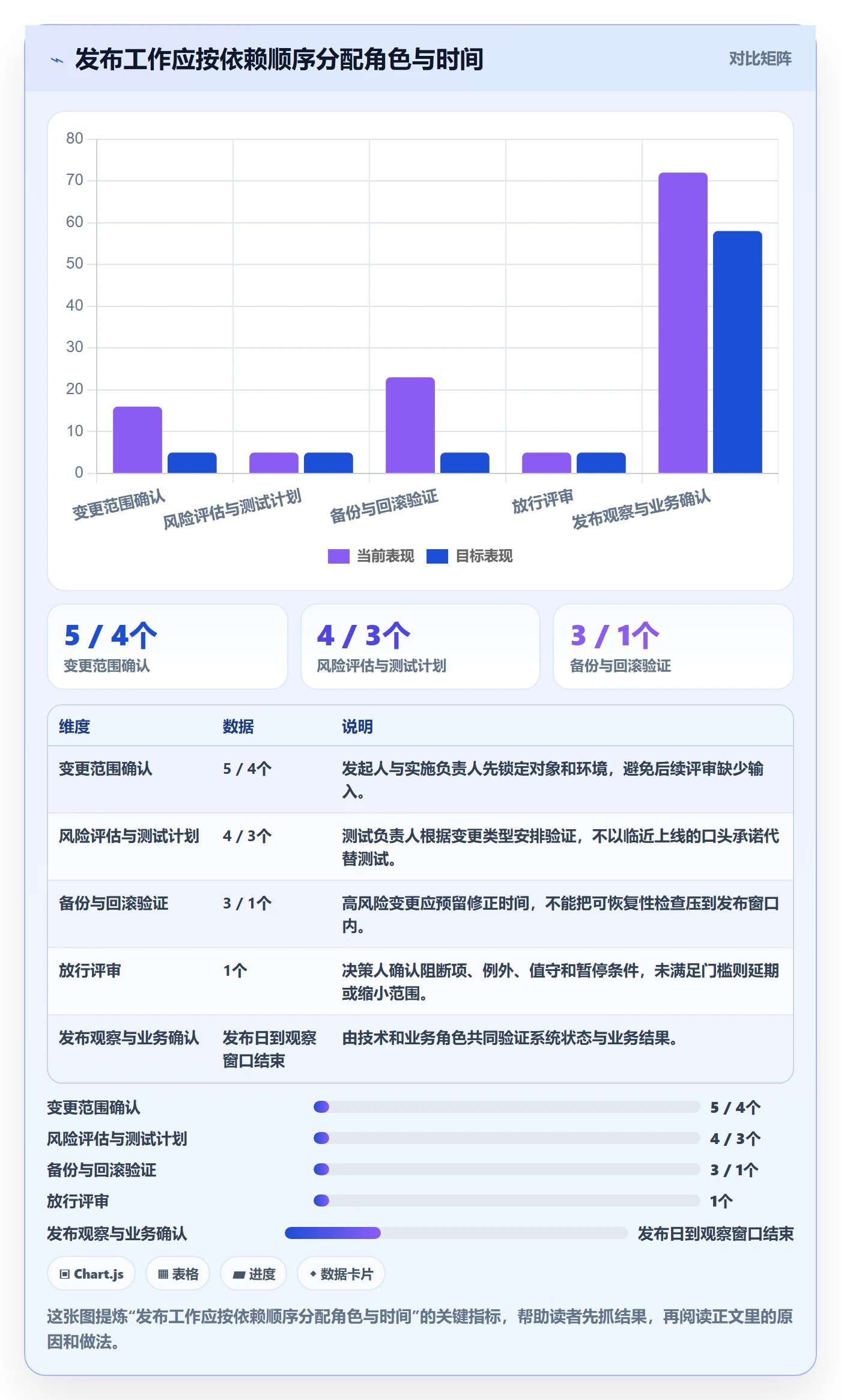Click the blue target bar for 发布观察与业务确认
The height and width of the screenshot is (1400, 841).
[738, 352]
